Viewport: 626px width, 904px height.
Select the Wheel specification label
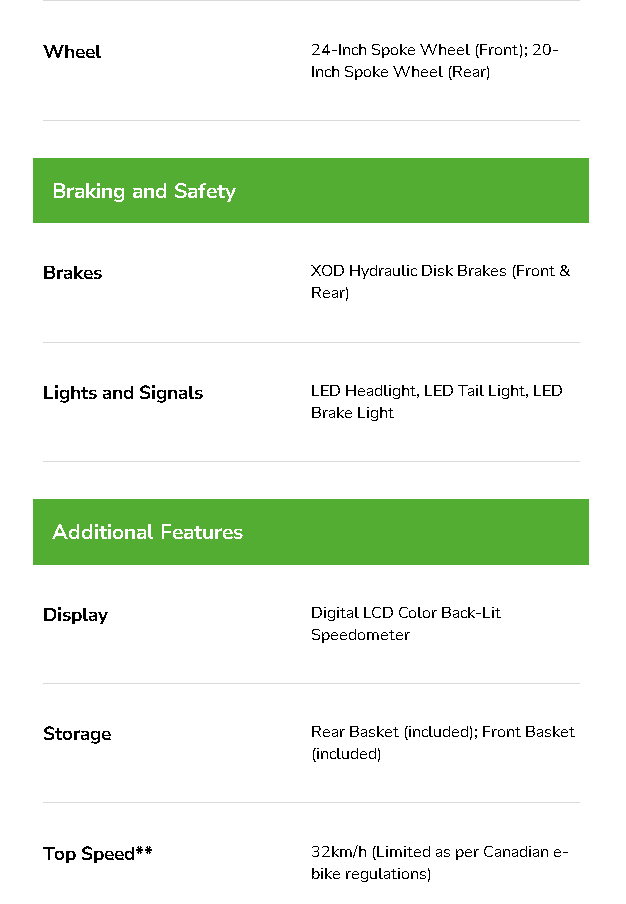pyautogui.click(x=72, y=52)
